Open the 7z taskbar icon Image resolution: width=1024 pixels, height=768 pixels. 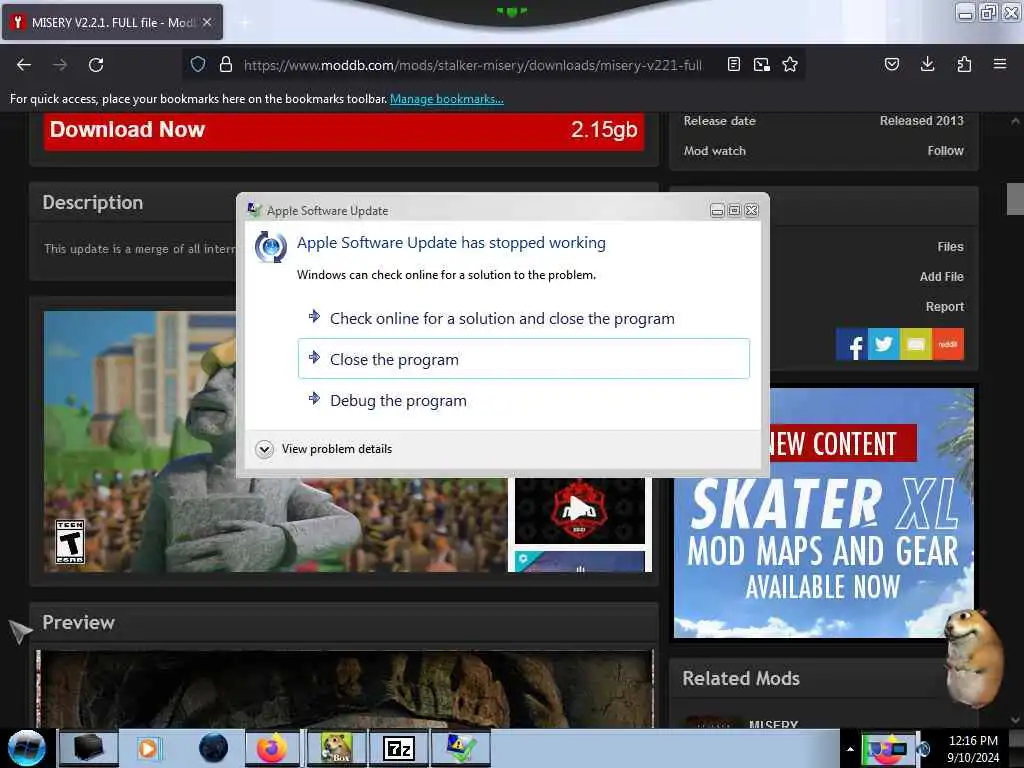coord(398,748)
